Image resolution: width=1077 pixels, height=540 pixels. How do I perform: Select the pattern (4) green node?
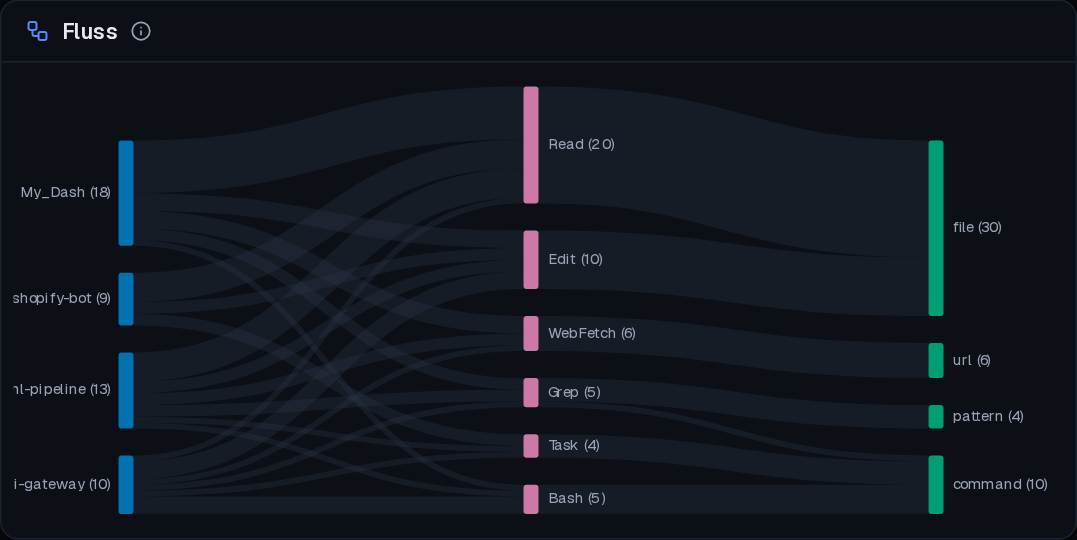pyautogui.click(x=936, y=417)
